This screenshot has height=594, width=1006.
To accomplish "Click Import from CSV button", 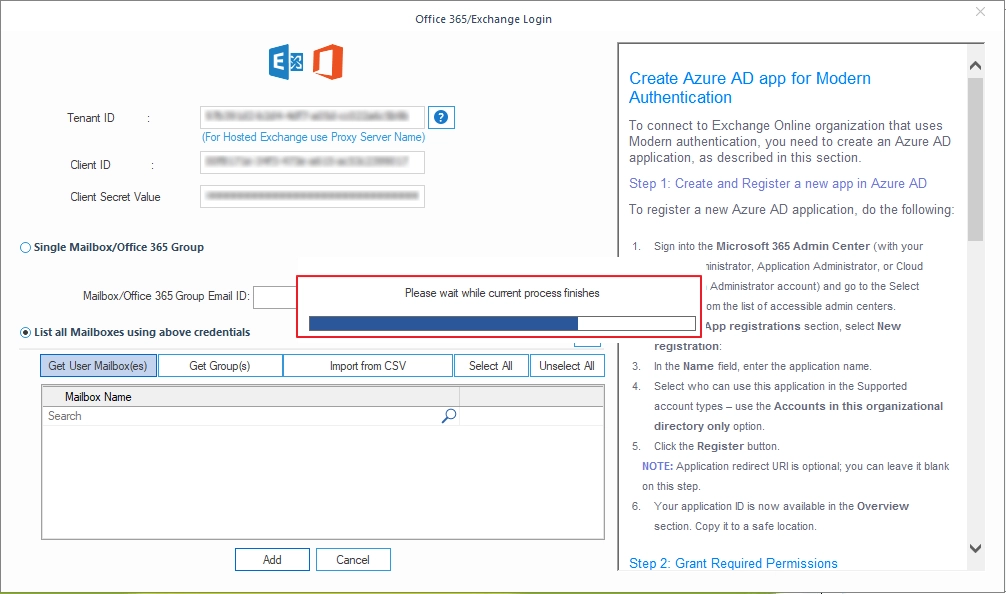I will tap(368, 366).
